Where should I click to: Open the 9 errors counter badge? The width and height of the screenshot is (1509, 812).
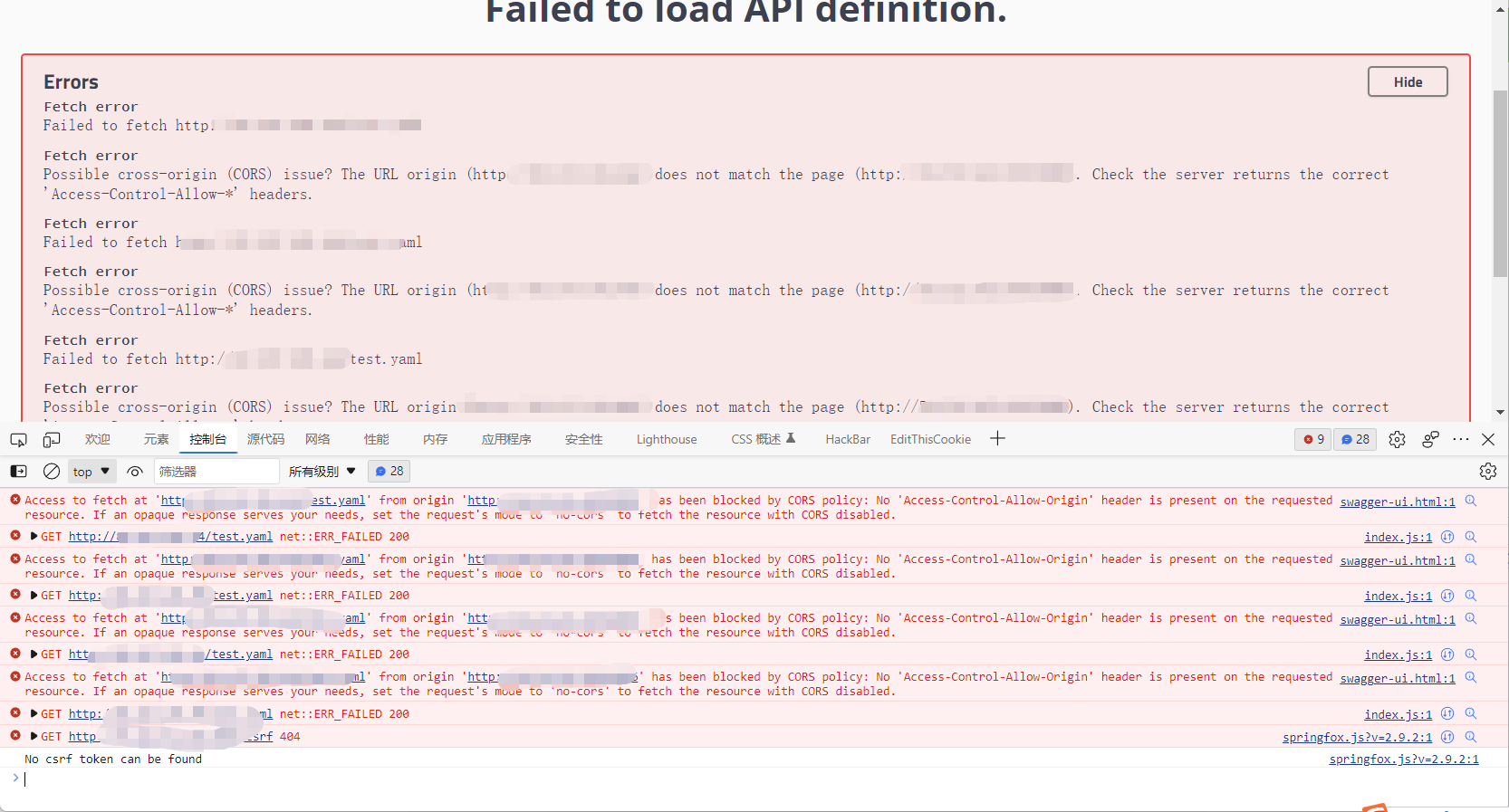[1313, 439]
